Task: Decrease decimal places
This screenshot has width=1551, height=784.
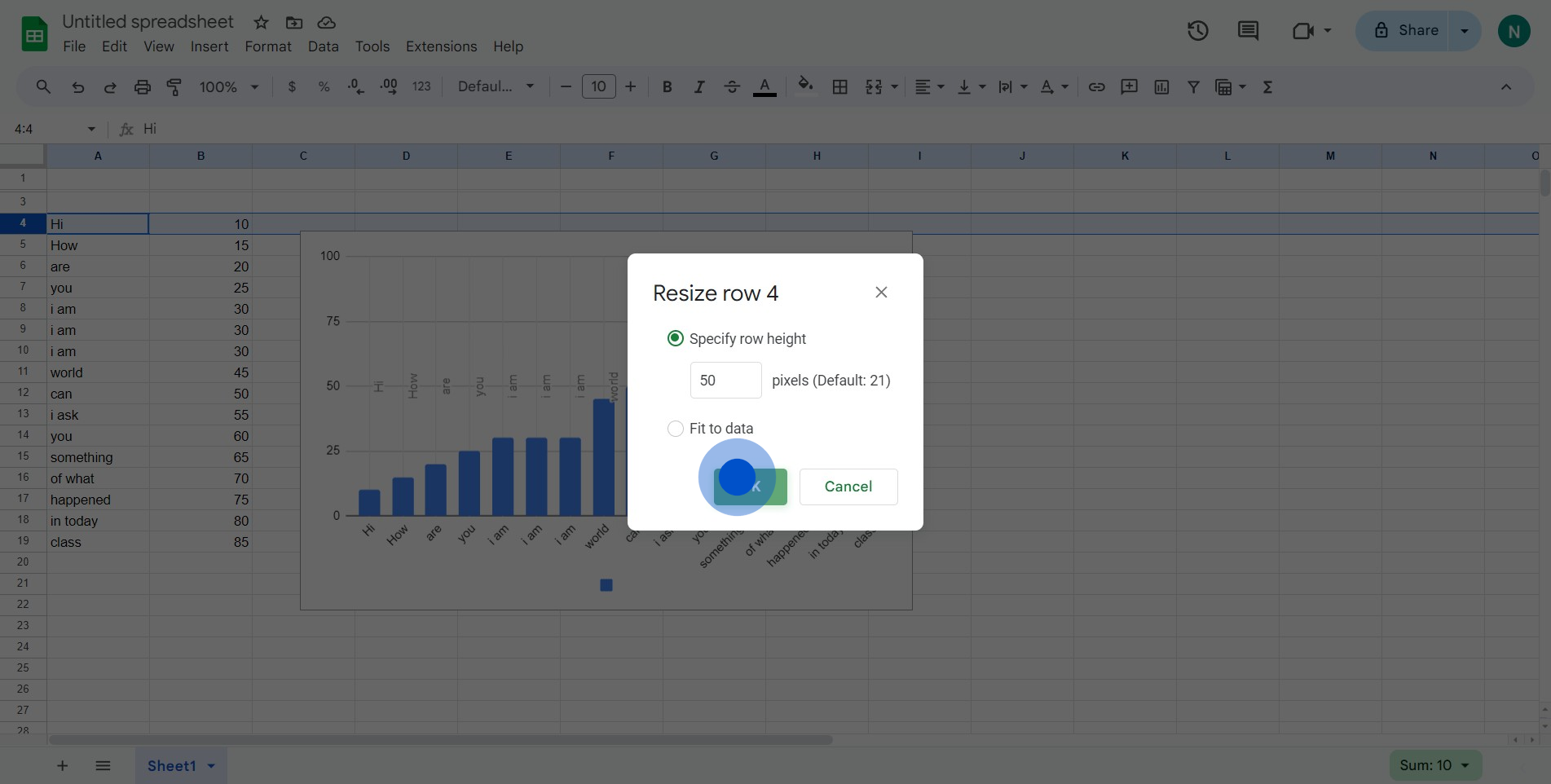Action: 356,87
